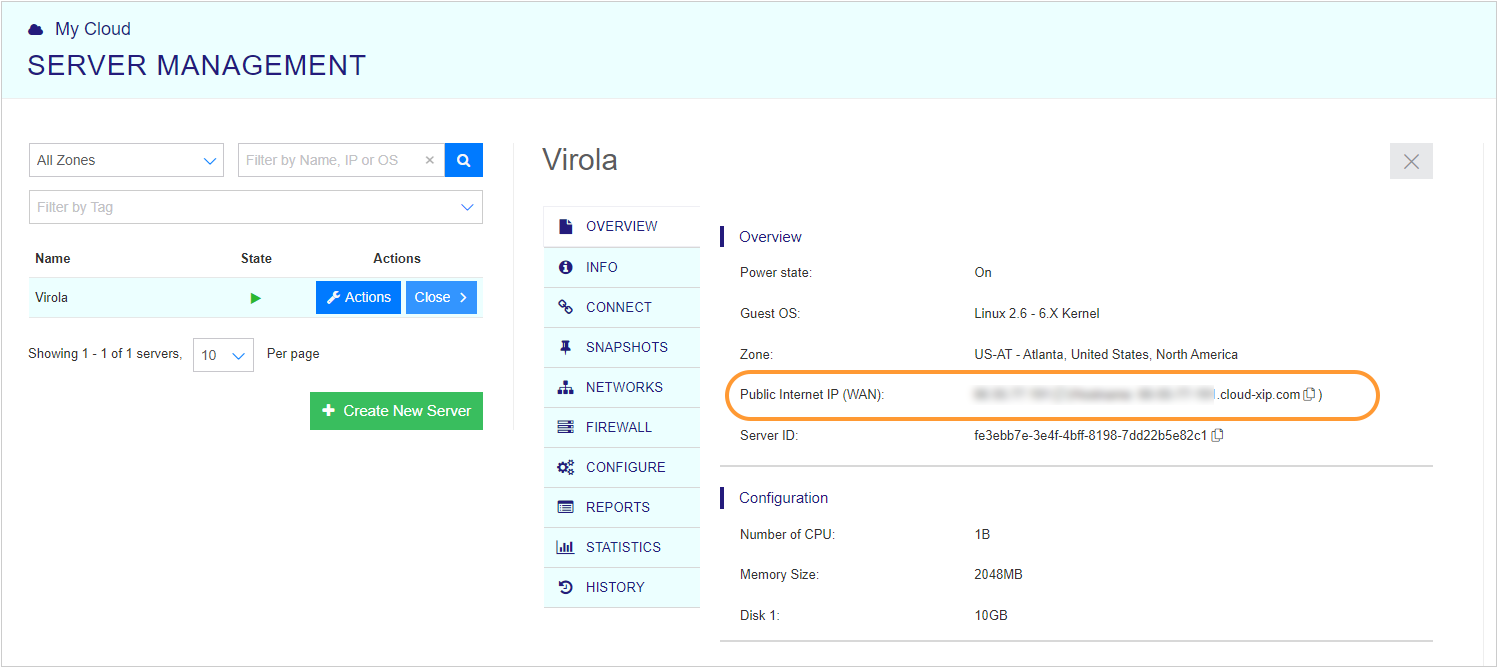The image size is (1498, 668).
Task: Clear the Name, IP or OS filter
Action: click(x=430, y=160)
